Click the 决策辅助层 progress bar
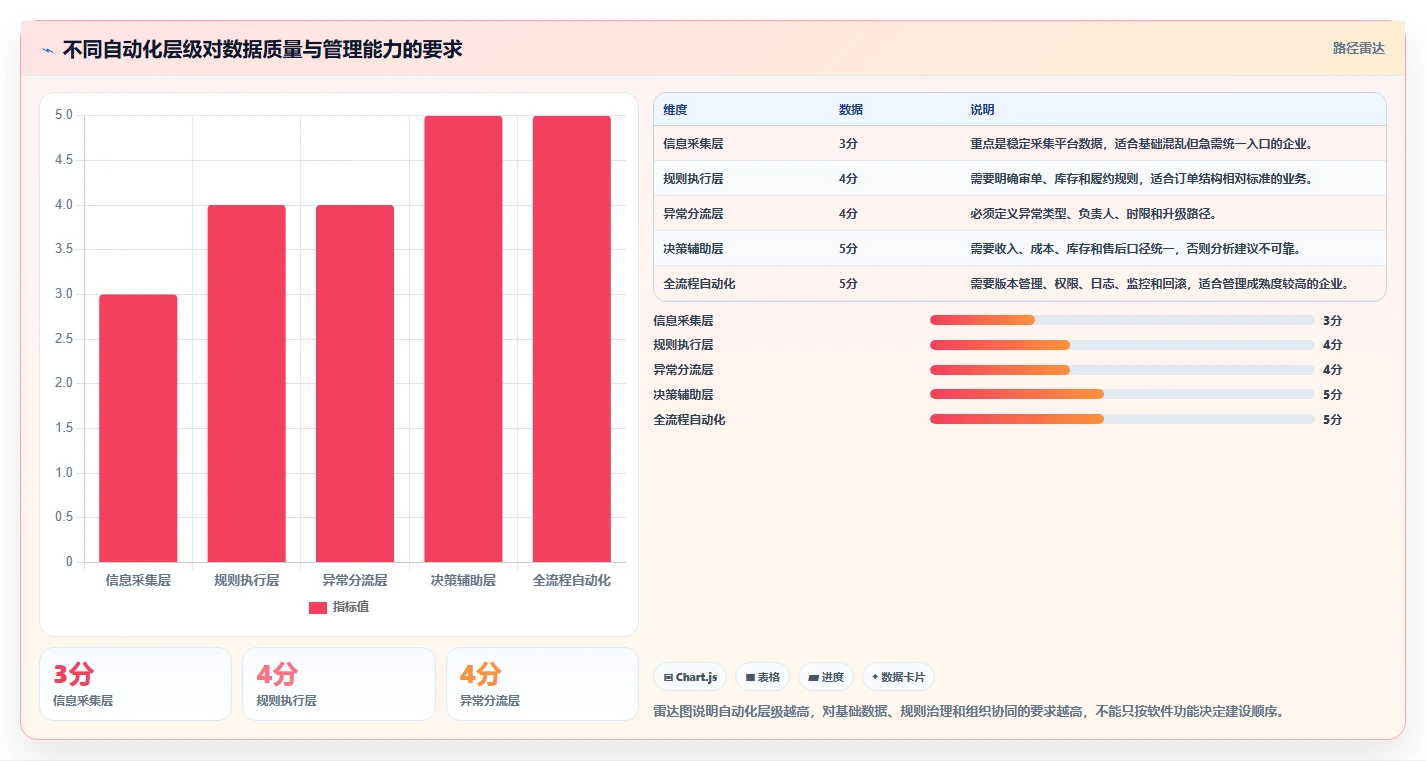Viewport: 1426px width, 761px height. coord(1122,394)
